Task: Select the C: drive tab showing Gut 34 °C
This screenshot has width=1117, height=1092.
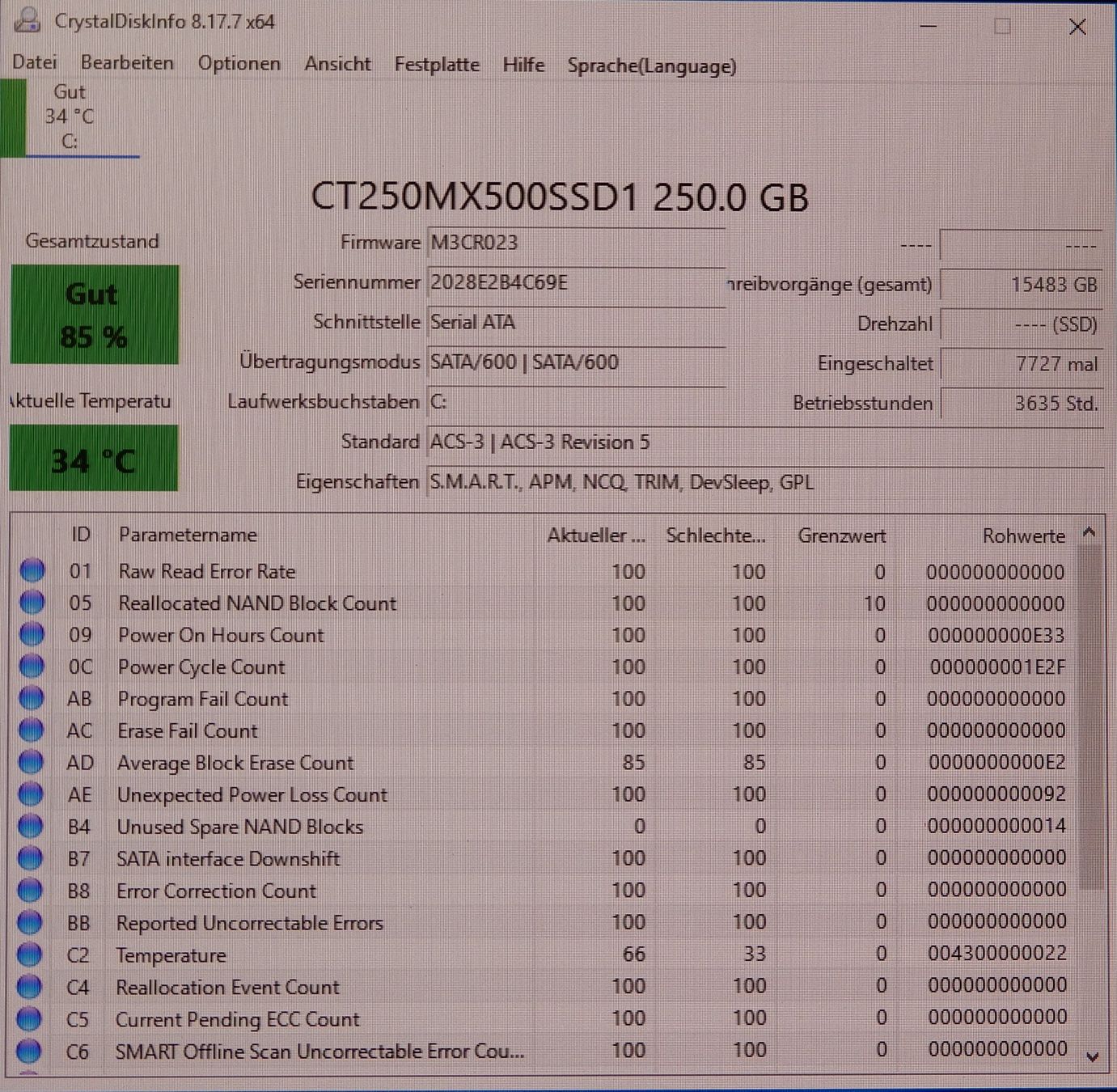Action: pos(70,117)
